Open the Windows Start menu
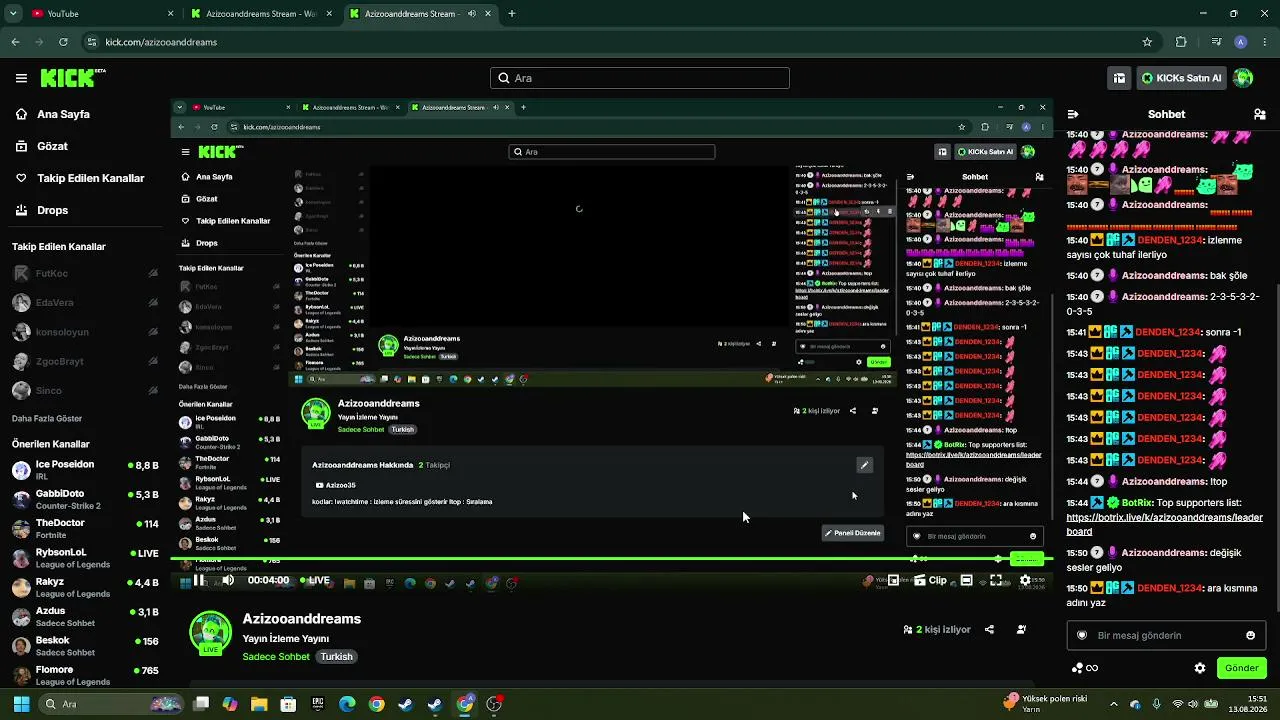This screenshot has width=1280, height=720. click(21, 704)
